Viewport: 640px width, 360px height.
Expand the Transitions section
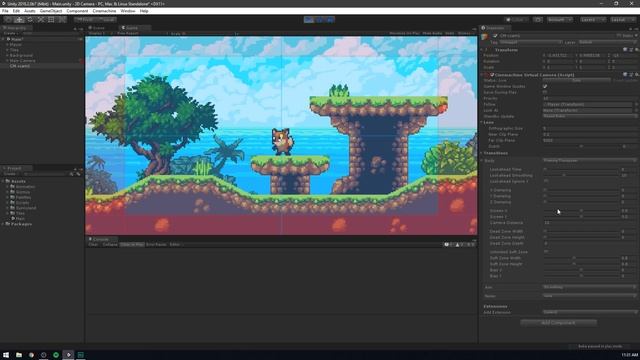482,153
